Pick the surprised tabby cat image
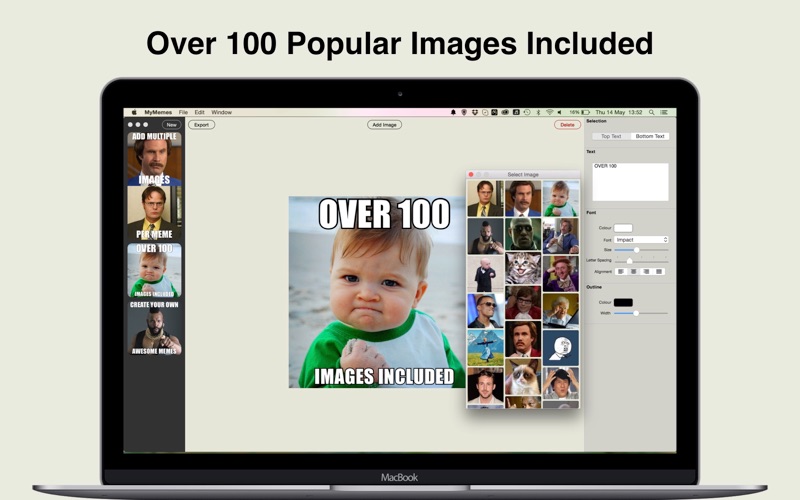This screenshot has height=500, width=800. point(523,269)
